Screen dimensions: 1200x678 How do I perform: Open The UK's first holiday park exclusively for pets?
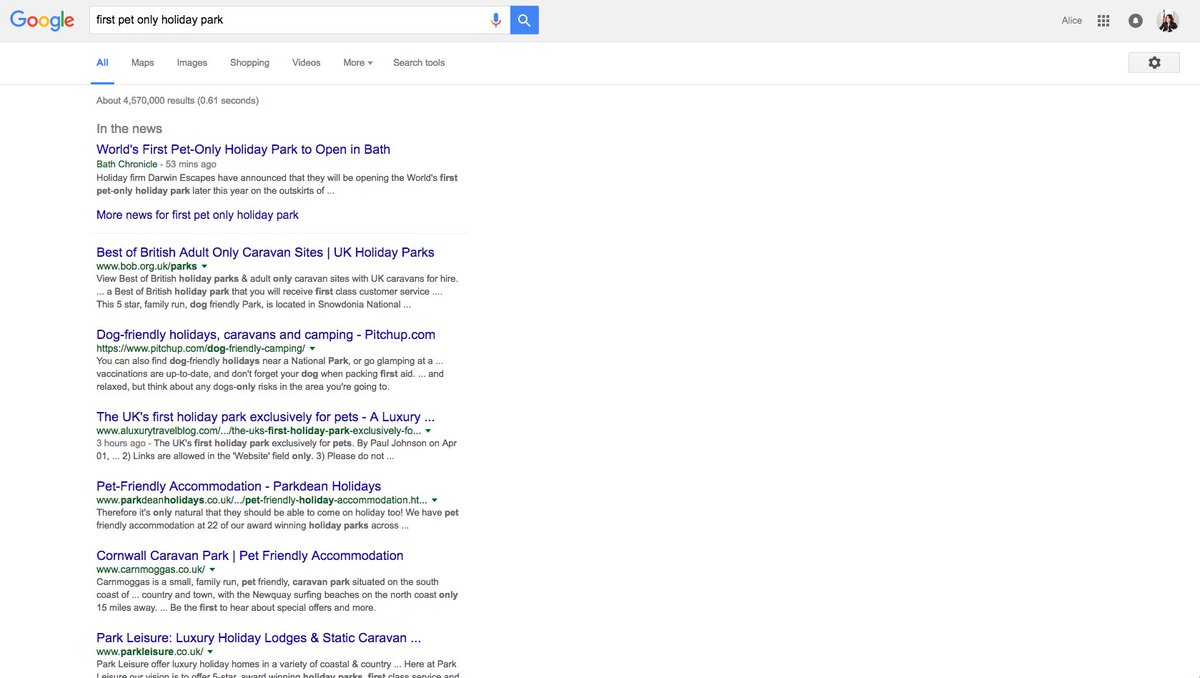[x=265, y=416]
